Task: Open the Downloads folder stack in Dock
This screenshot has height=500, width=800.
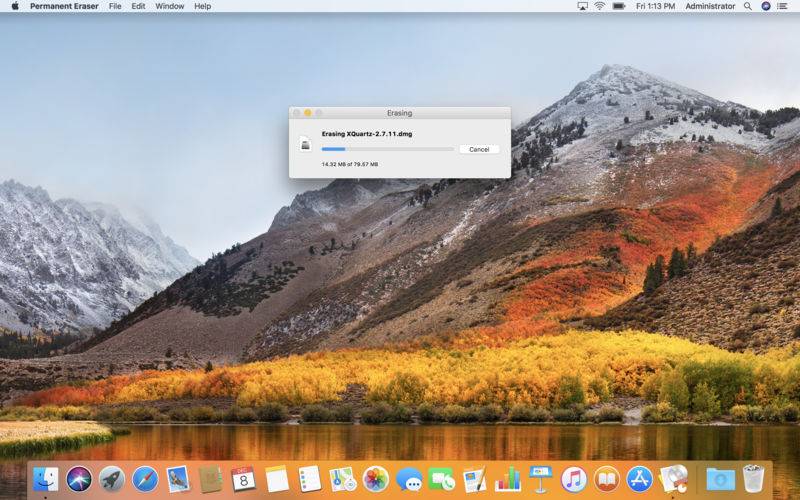Action: [720, 480]
